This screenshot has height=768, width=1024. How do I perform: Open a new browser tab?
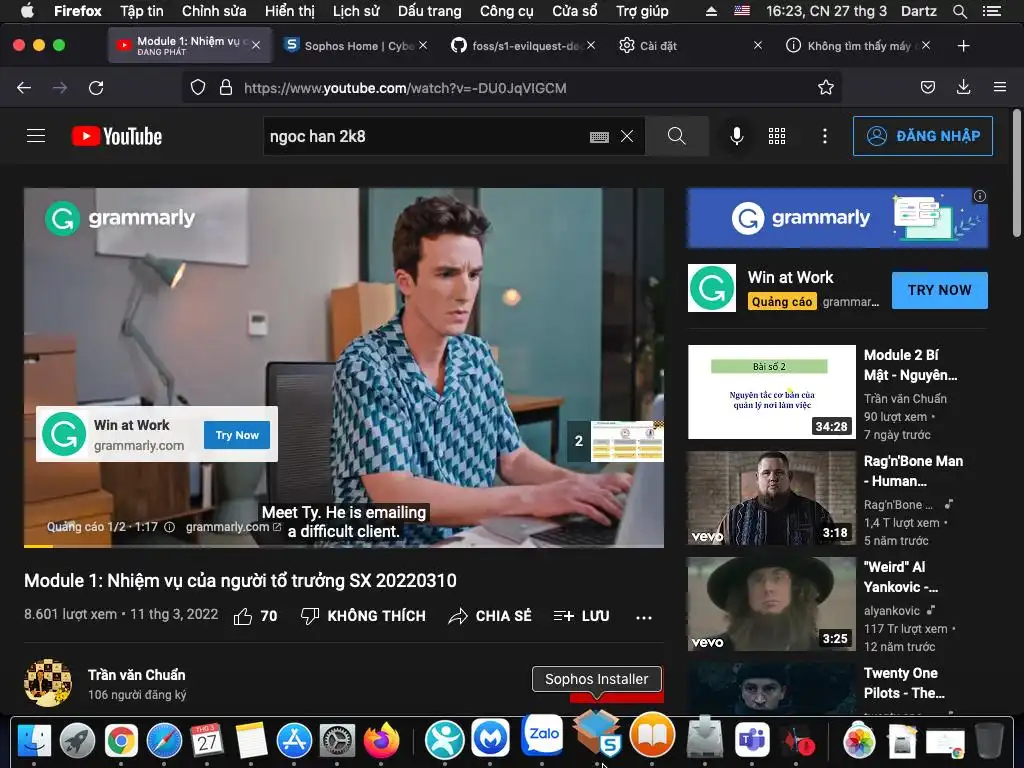click(963, 46)
